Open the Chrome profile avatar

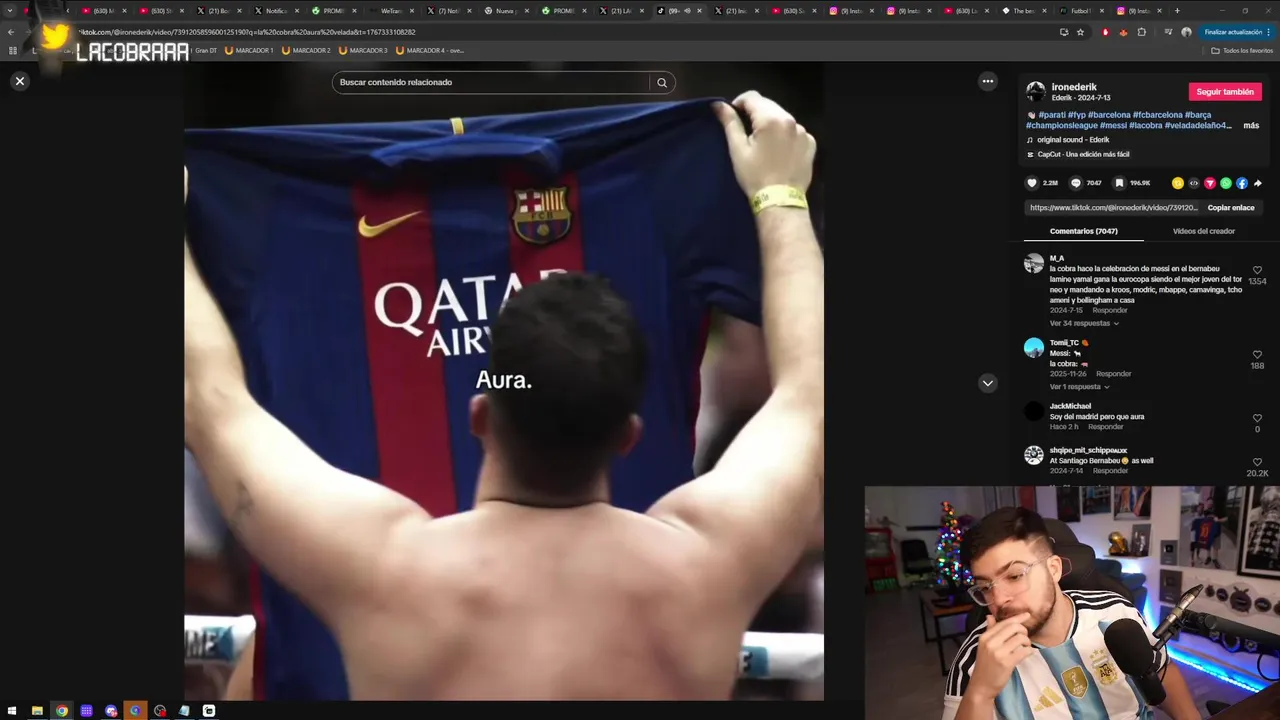click(1186, 32)
